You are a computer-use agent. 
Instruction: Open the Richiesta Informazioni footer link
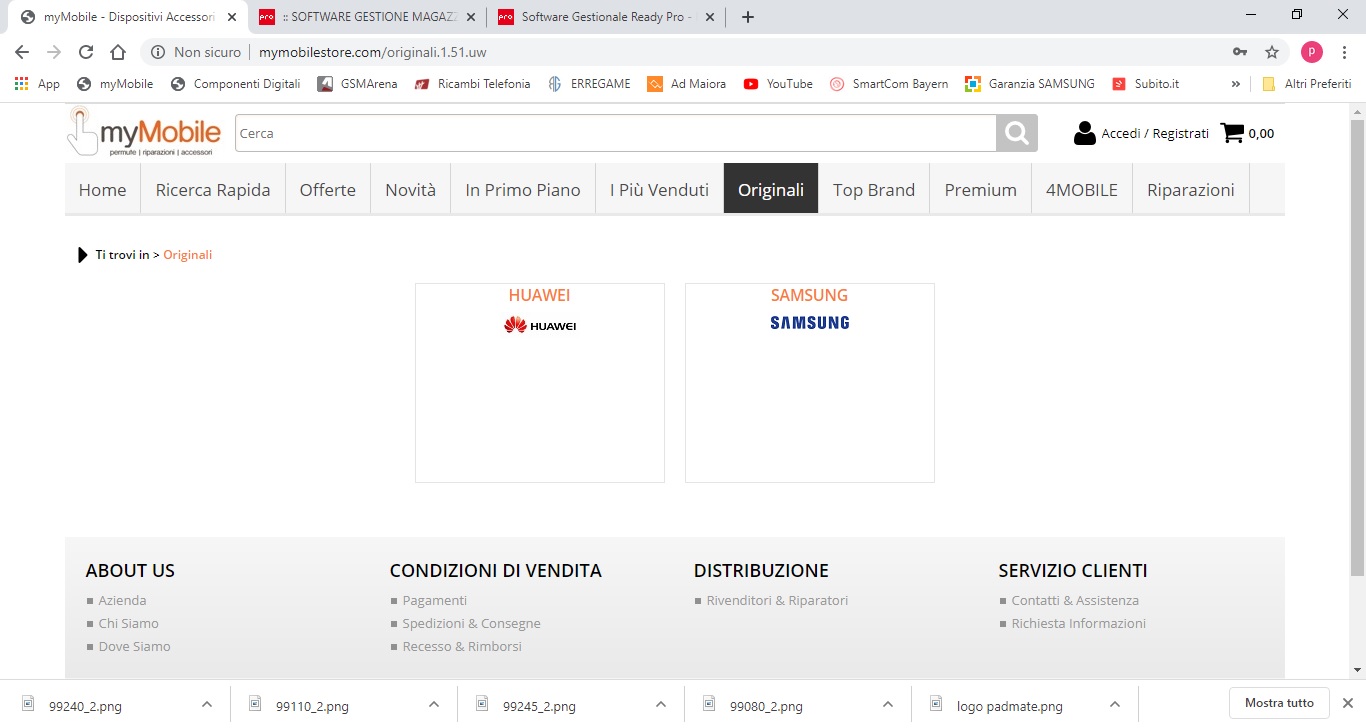click(x=1079, y=623)
